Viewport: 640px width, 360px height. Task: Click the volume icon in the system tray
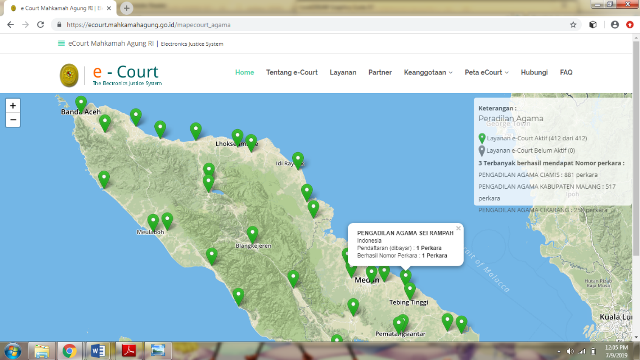click(570, 351)
